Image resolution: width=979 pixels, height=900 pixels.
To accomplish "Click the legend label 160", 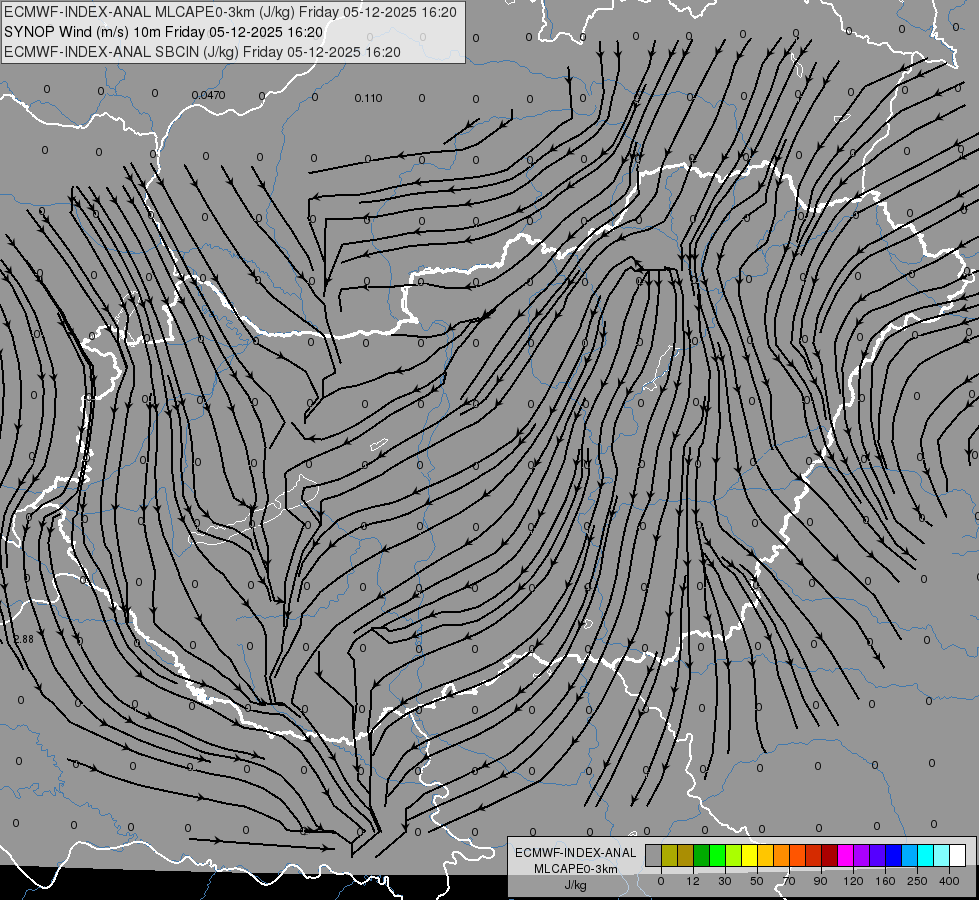I will point(885,881).
